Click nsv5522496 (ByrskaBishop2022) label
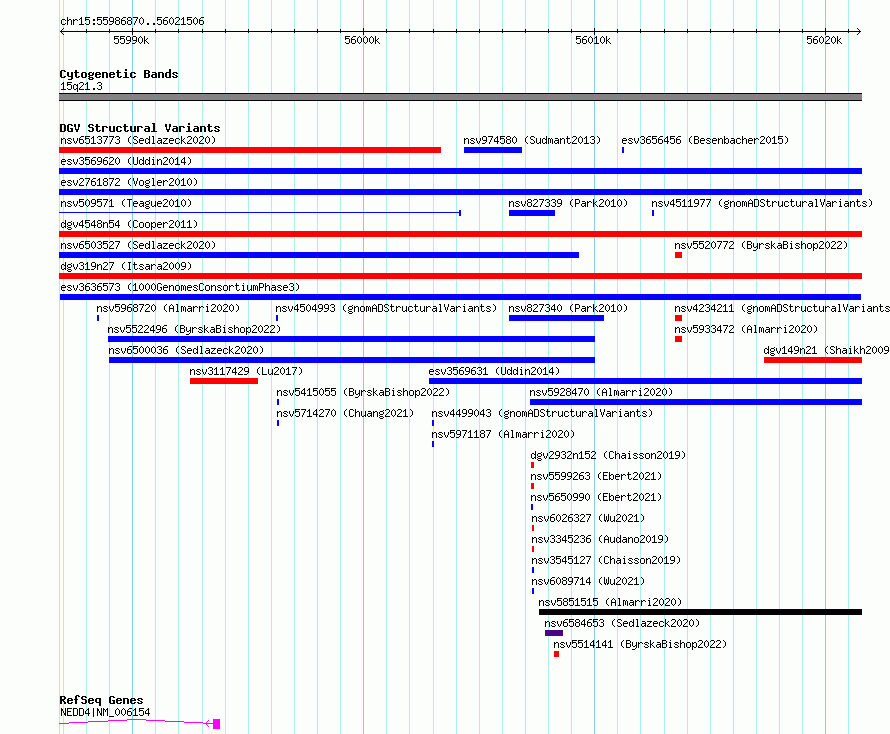 click(x=194, y=329)
